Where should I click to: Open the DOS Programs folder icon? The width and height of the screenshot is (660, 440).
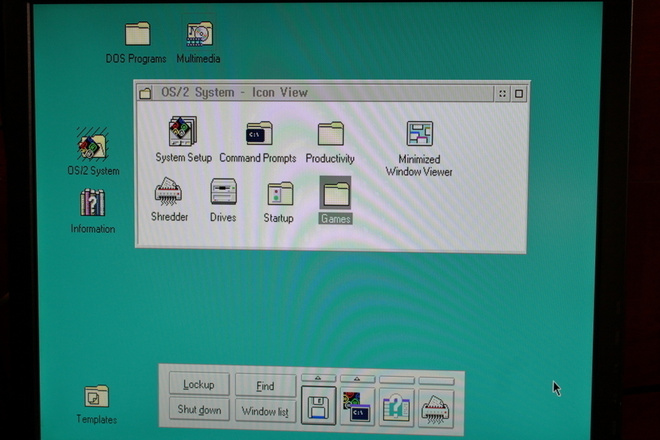point(137,34)
